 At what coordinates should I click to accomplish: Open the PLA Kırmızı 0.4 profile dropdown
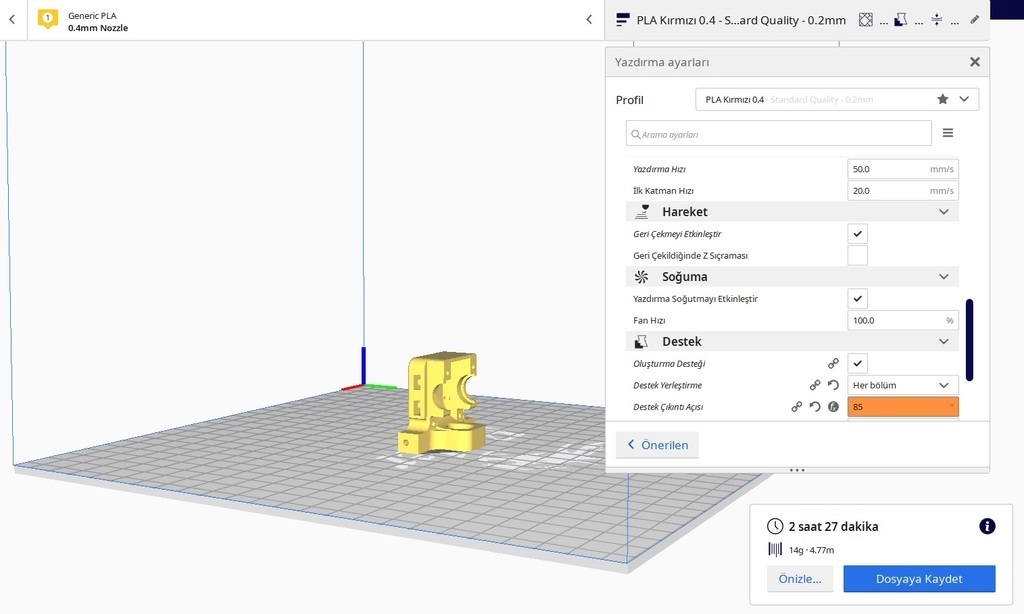click(x=964, y=99)
